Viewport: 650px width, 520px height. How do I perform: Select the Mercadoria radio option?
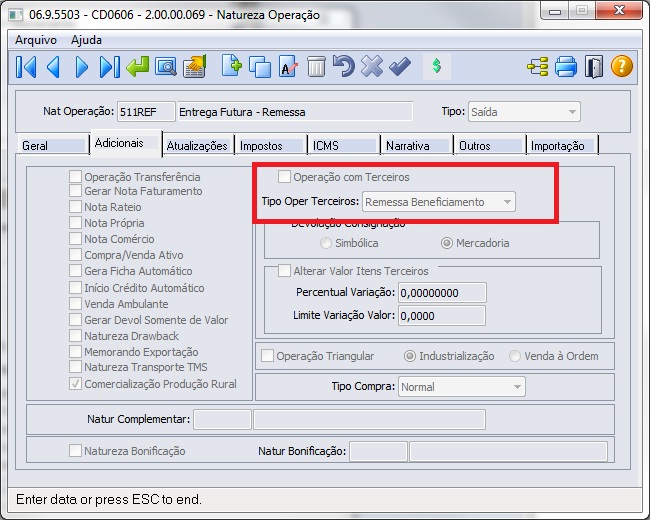[x=447, y=243]
